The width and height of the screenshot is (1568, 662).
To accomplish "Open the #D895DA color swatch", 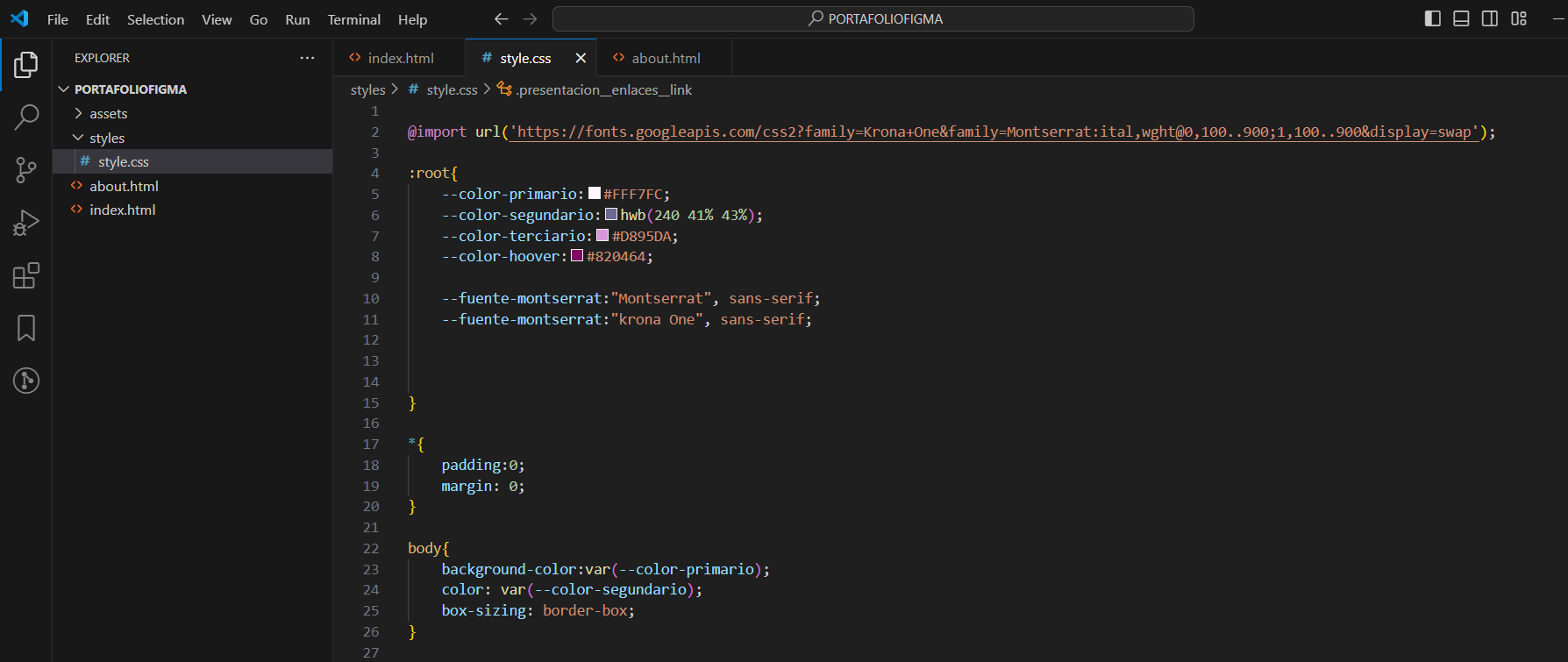I will [x=602, y=235].
